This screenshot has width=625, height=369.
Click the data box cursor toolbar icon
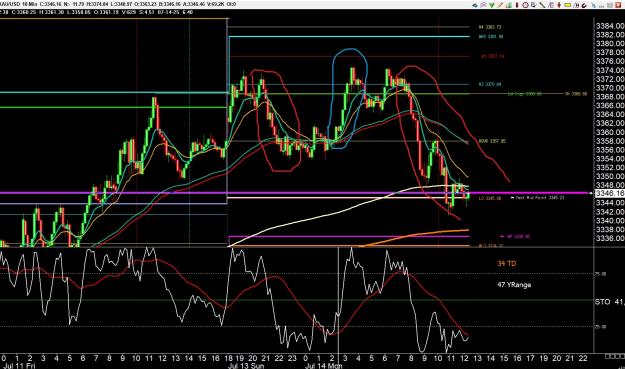pyautogui.click(x=533, y=5)
